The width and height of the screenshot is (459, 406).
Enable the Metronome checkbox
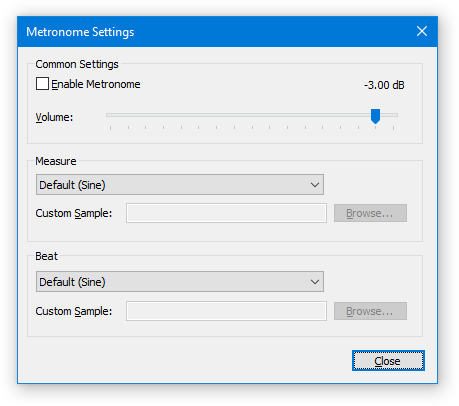coord(42,84)
